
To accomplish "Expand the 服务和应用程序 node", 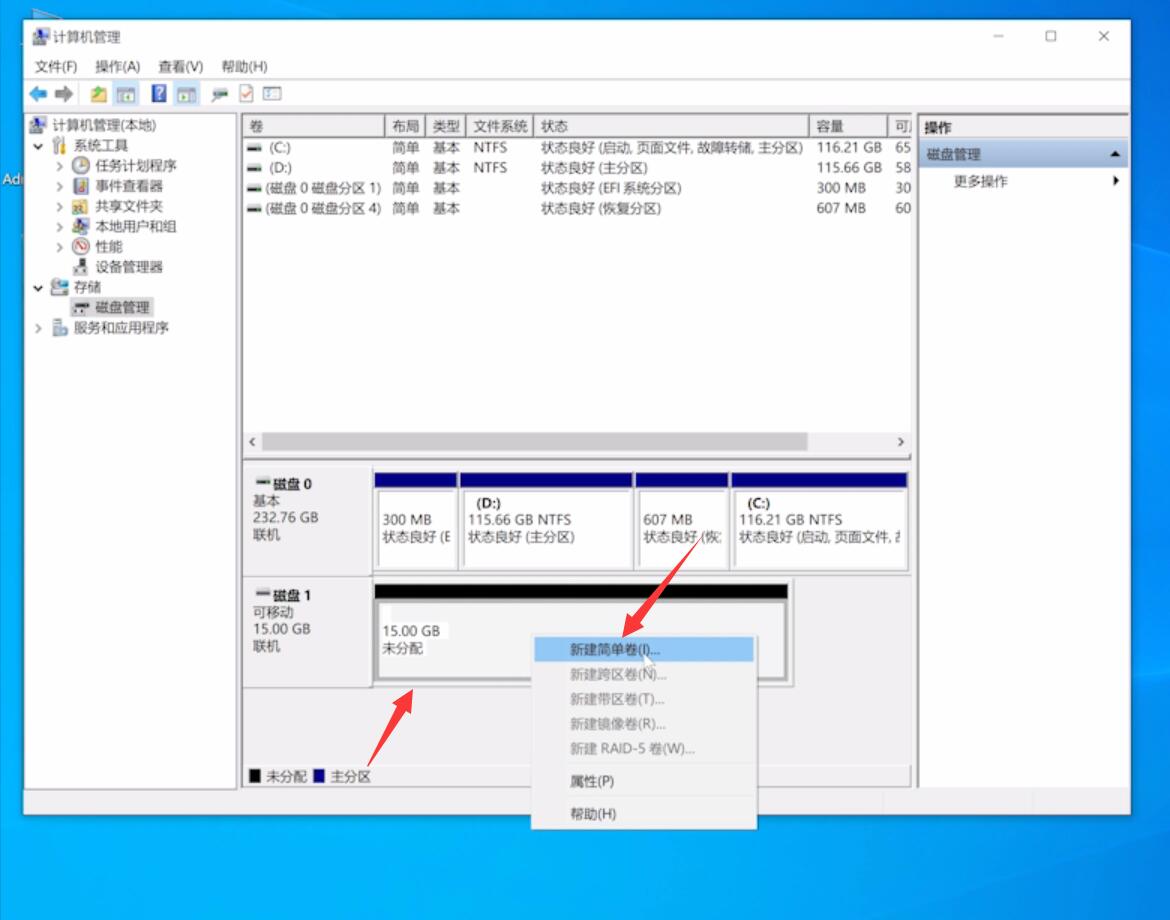I will click(38, 328).
